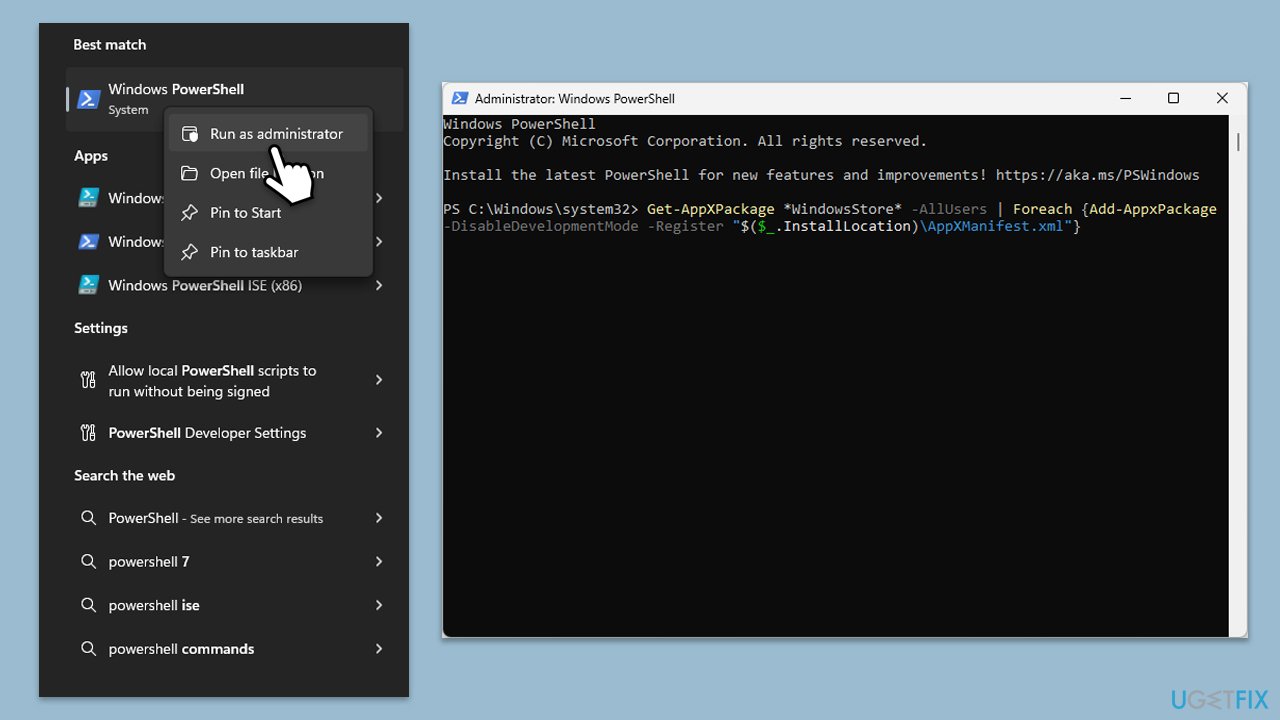Open 'Allow local PowerShell scripts to run without being signed'
1280x720 pixels.
tap(235, 380)
